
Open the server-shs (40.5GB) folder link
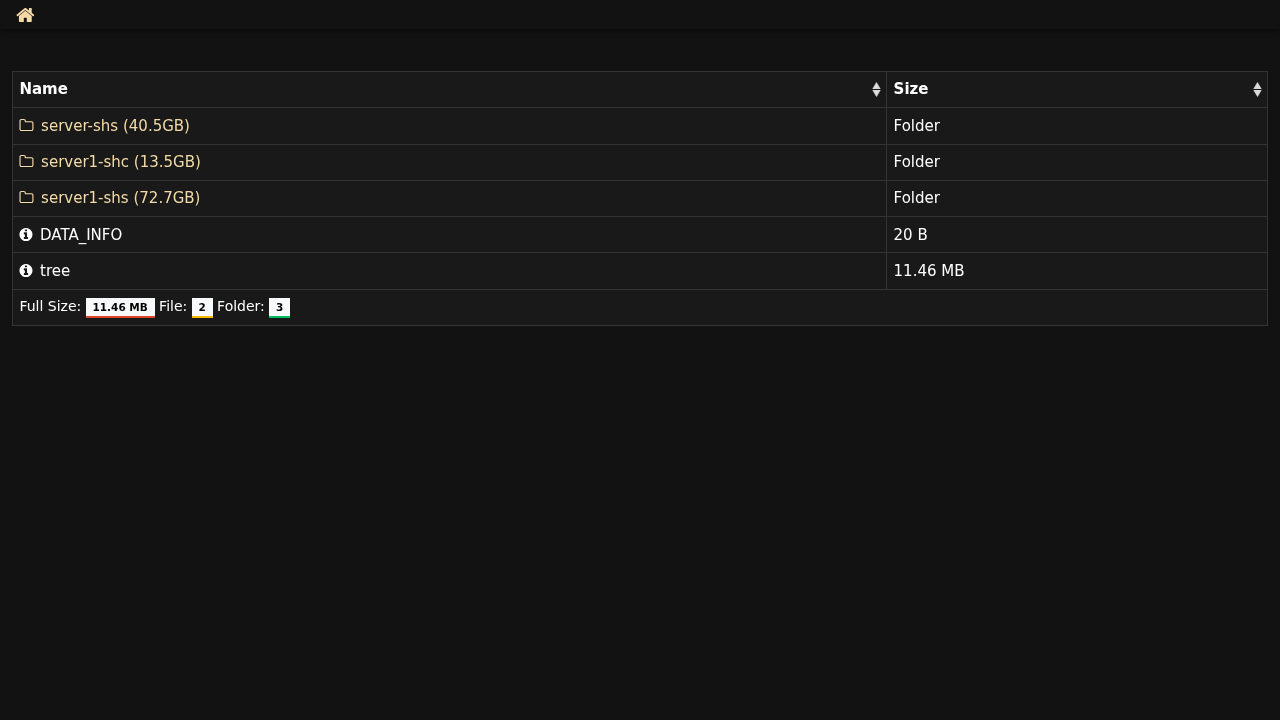[115, 126]
